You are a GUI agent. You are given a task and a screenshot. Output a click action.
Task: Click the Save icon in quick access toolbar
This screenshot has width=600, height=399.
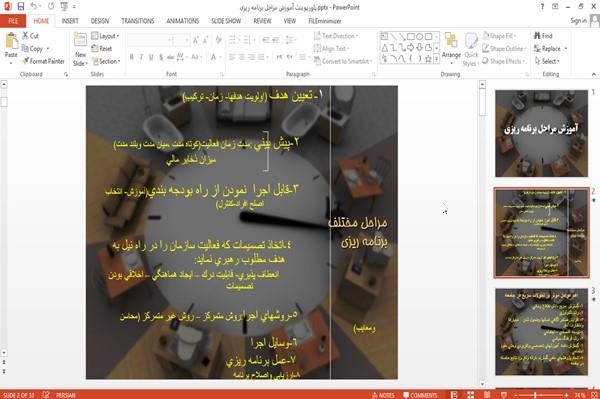[21, 7]
